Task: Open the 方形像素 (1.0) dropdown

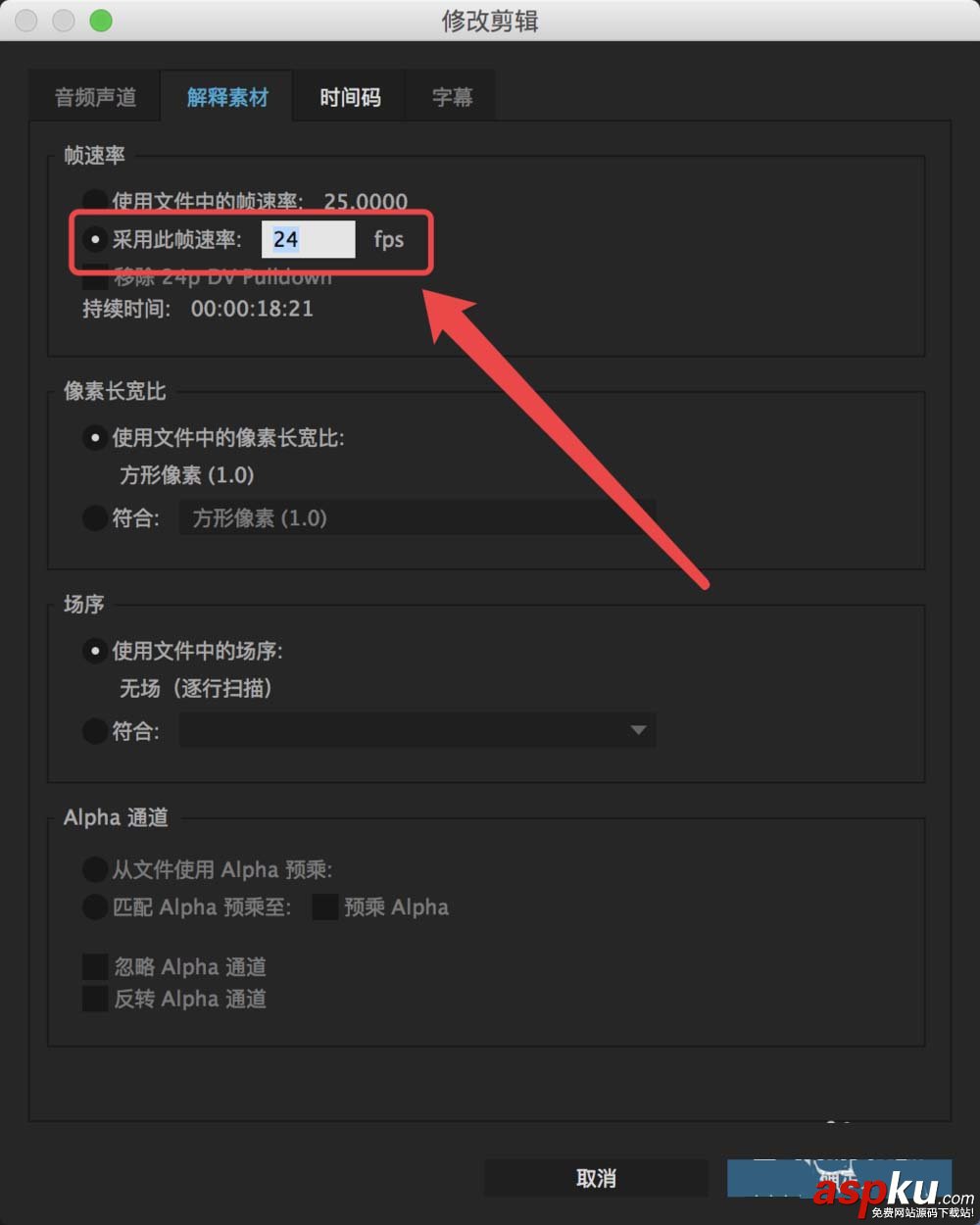Action: 417,517
